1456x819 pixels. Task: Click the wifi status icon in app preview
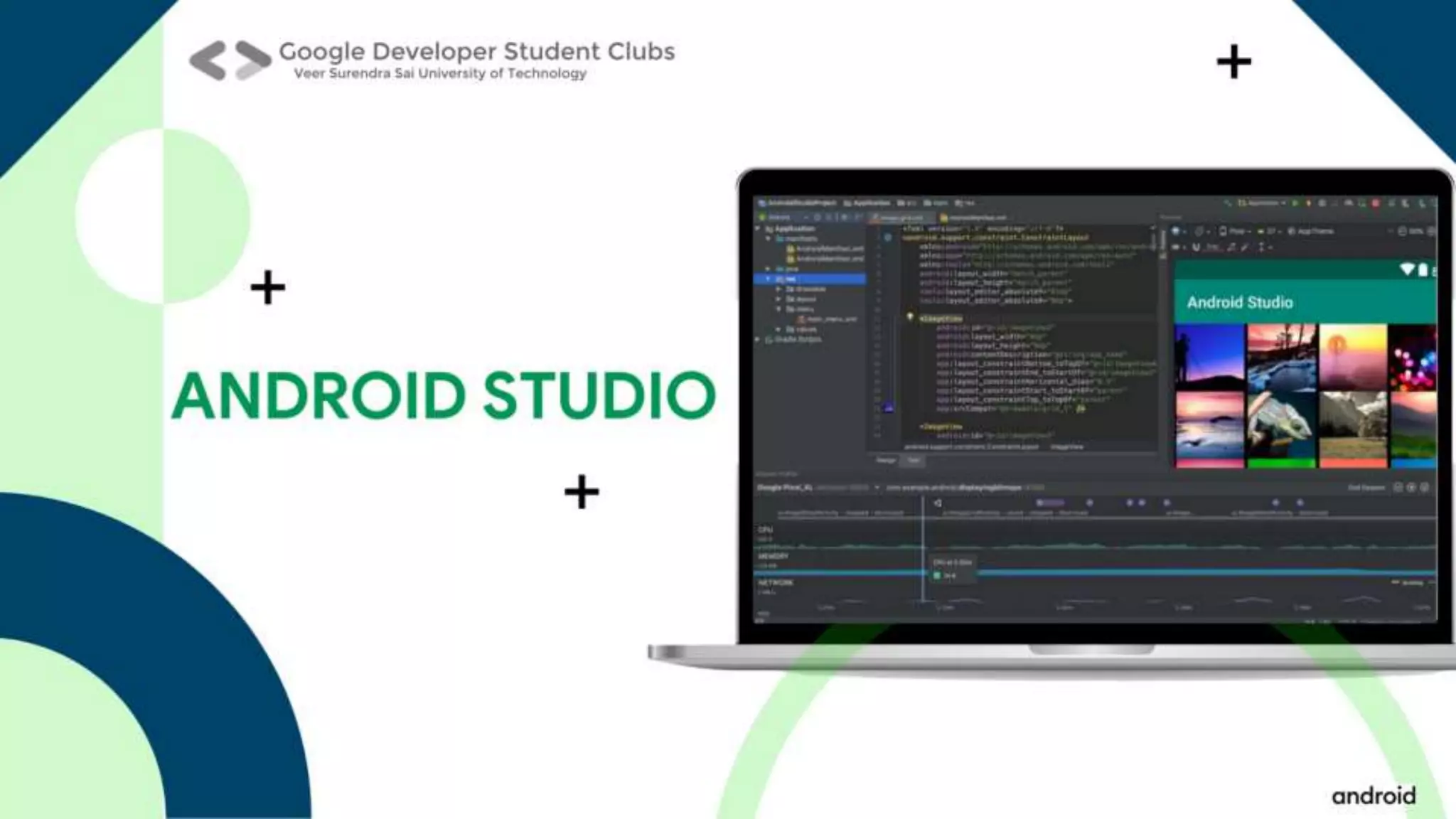click(1407, 269)
